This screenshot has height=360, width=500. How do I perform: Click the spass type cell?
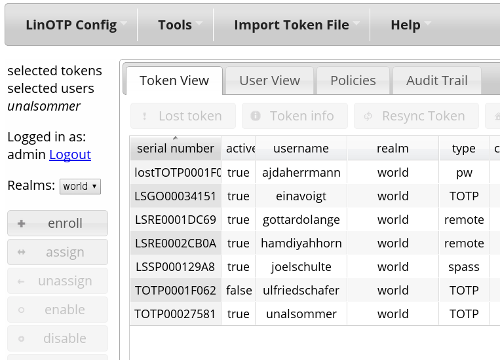tap(464, 267)
